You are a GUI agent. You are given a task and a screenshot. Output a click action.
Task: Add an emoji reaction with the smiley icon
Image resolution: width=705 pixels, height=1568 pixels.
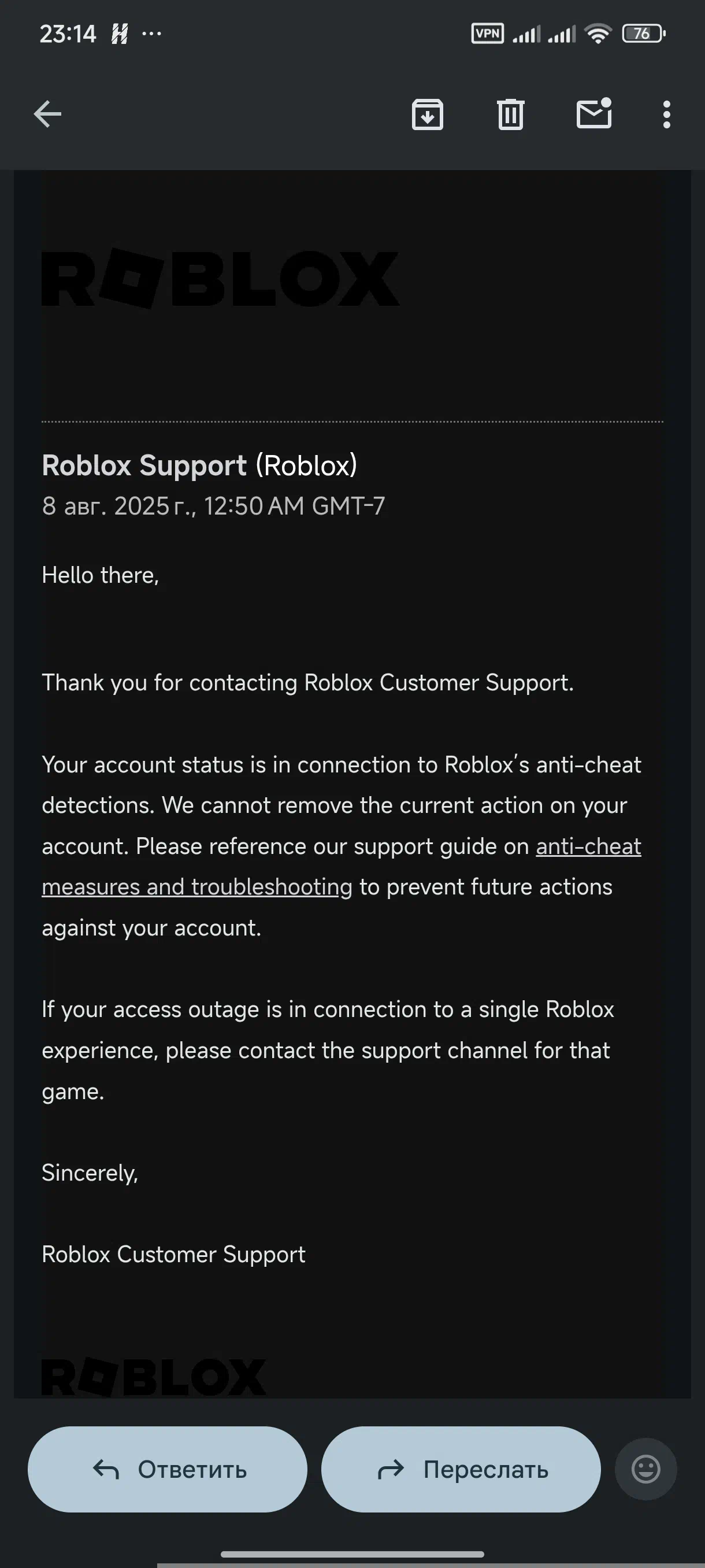click(x=645, y=1469)
